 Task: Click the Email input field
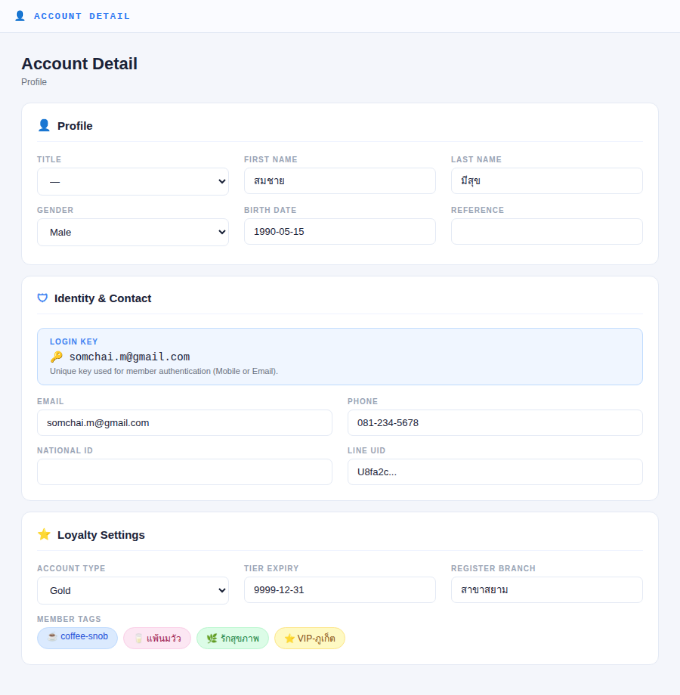coord(184,422)
